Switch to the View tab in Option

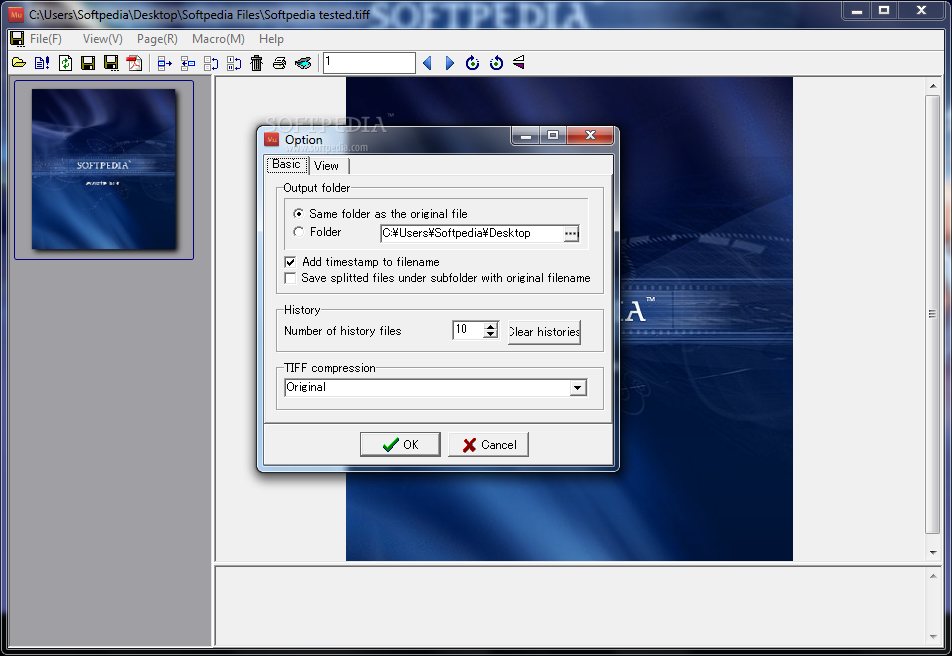click(328, 165)
